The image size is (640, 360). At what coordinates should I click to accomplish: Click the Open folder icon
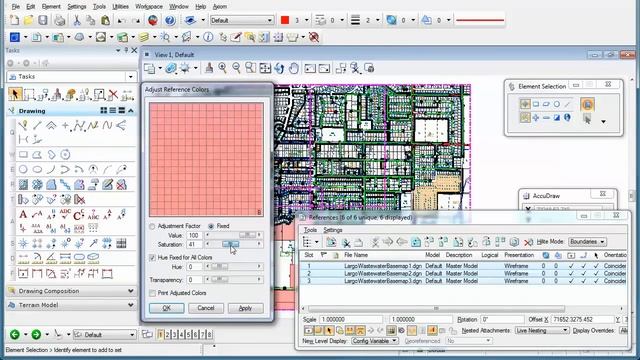coord(28,20)
